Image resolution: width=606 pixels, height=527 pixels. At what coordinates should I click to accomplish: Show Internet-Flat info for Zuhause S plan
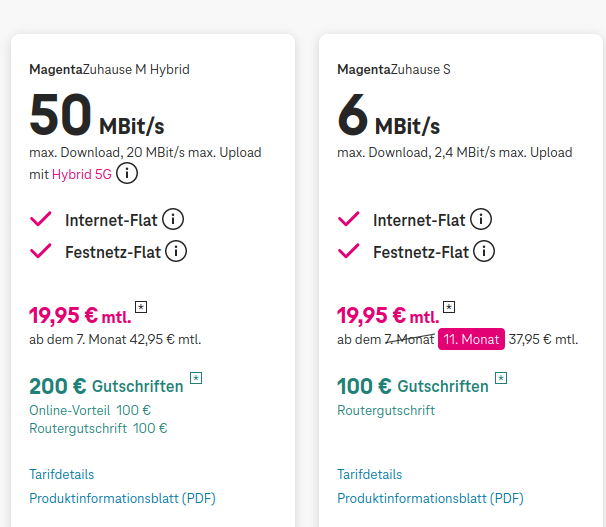[481, 220]
